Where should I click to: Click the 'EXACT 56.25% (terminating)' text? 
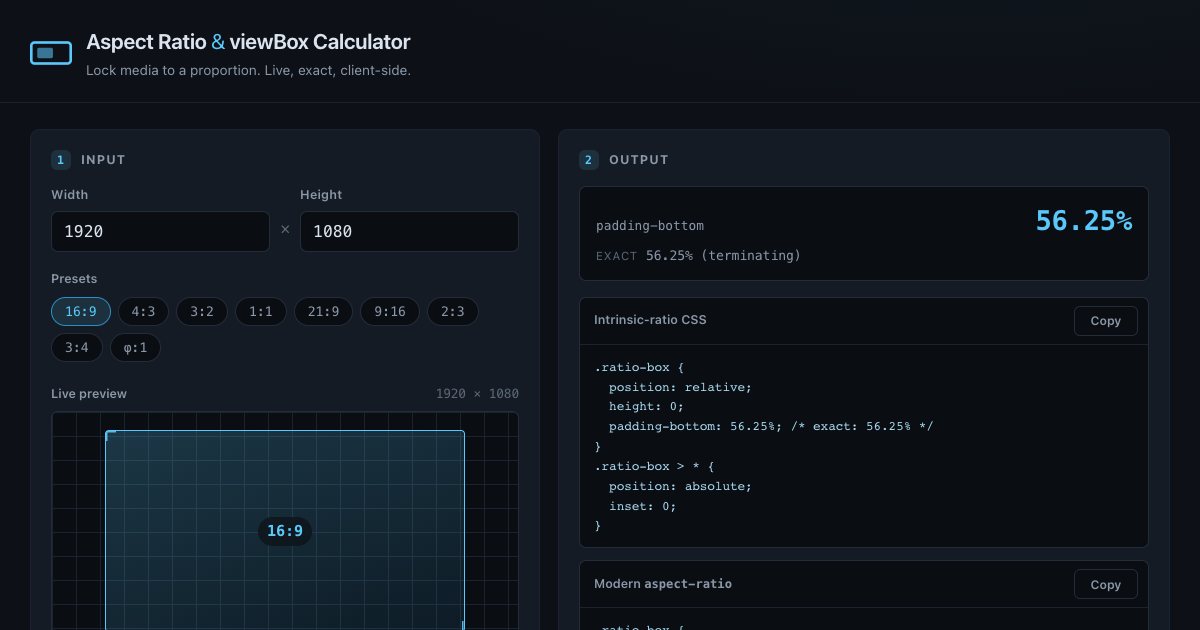[698, 256]
